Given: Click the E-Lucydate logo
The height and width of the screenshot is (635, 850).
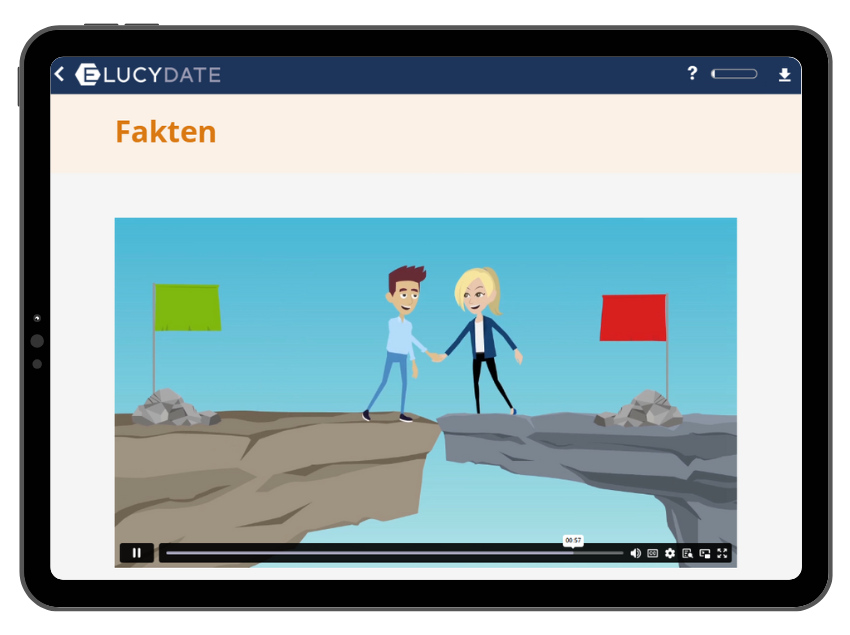Looking at the screenshot, I should [87, 75].
